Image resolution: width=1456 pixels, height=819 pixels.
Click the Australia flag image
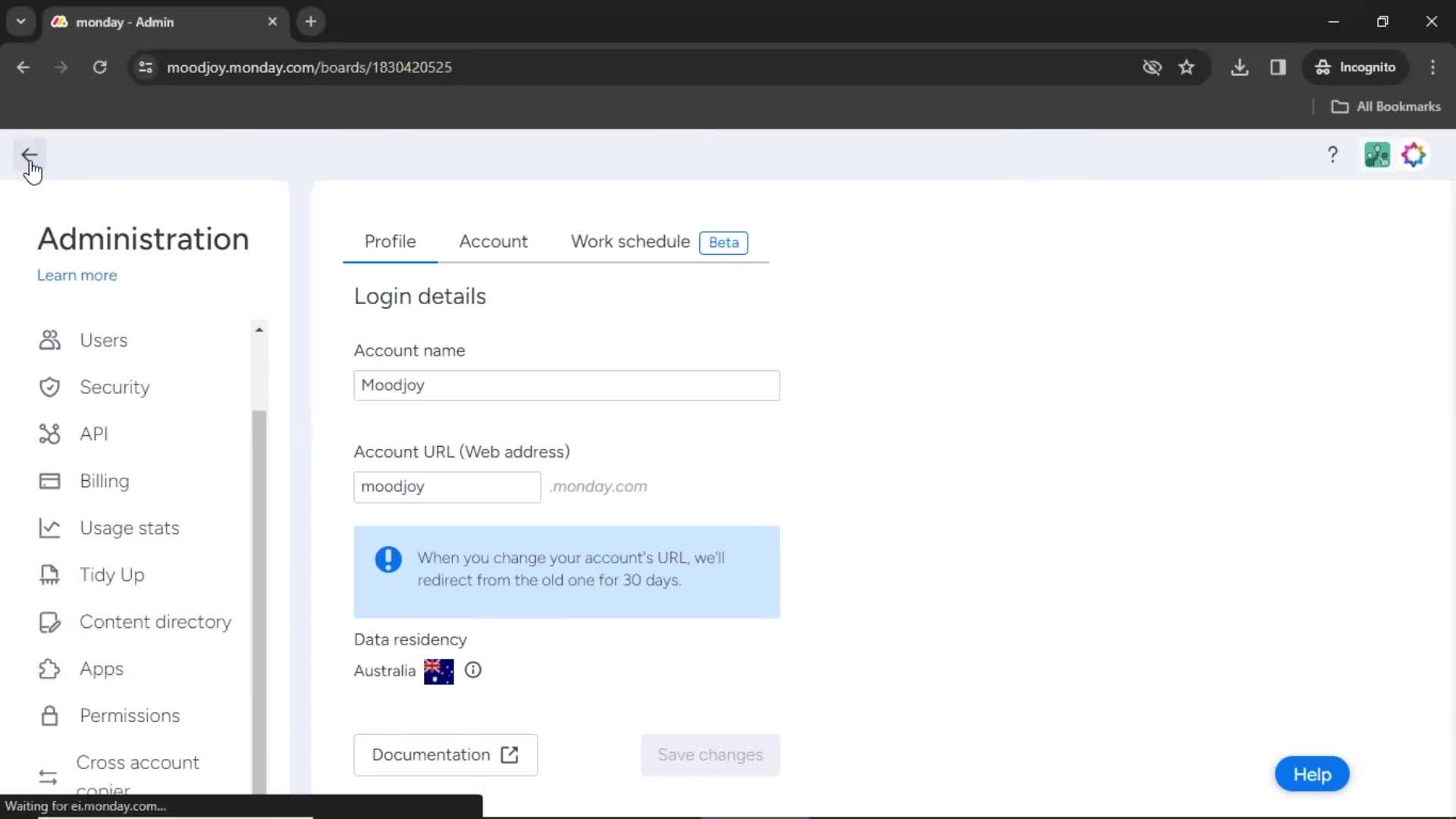439,671
